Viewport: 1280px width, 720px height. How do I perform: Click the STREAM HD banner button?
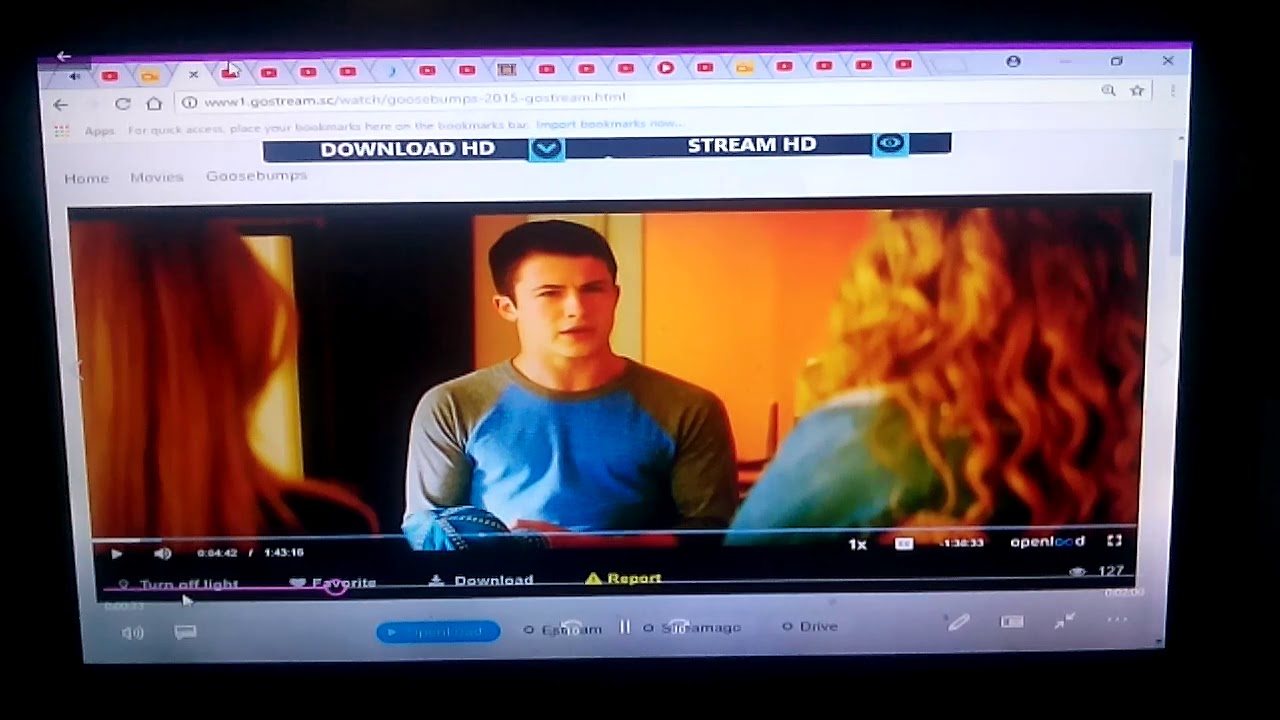[751, 145]
